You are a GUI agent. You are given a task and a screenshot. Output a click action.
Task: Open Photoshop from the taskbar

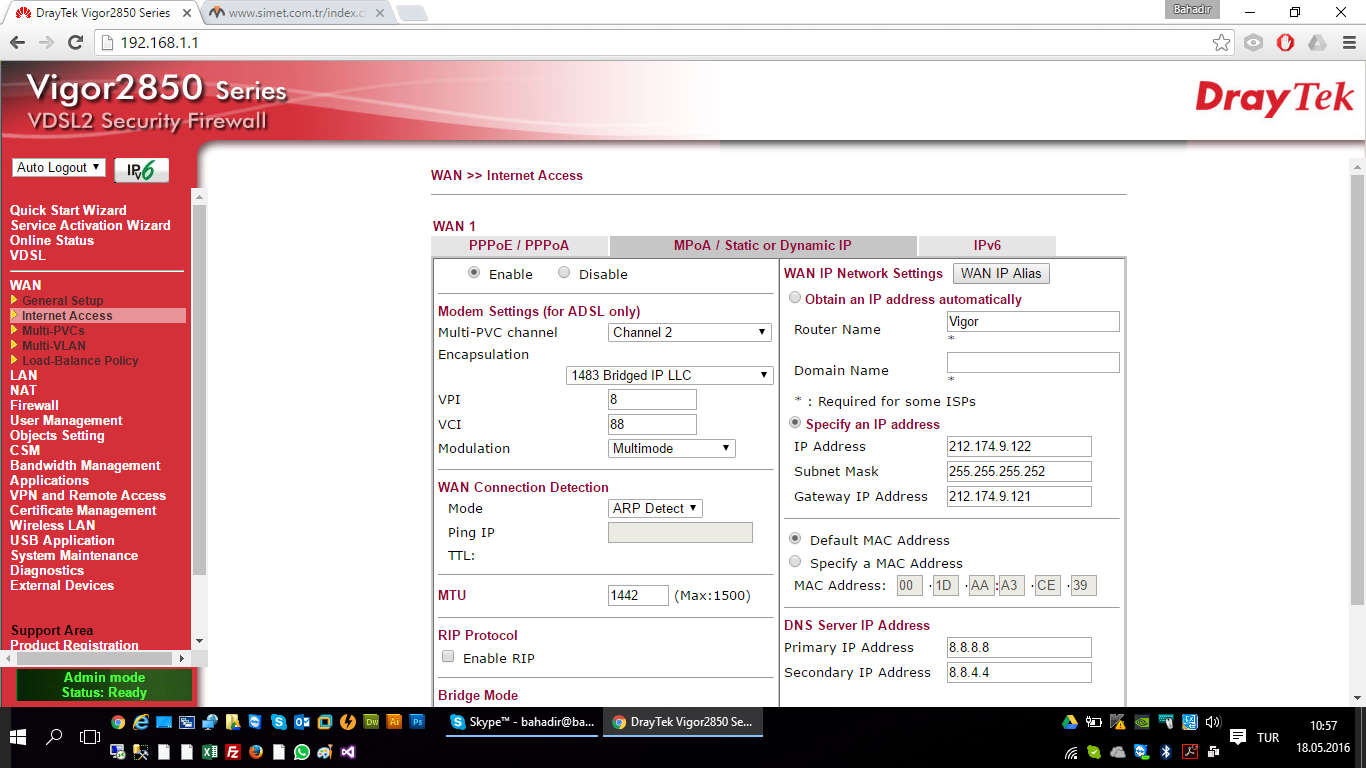tap(418, 721)
